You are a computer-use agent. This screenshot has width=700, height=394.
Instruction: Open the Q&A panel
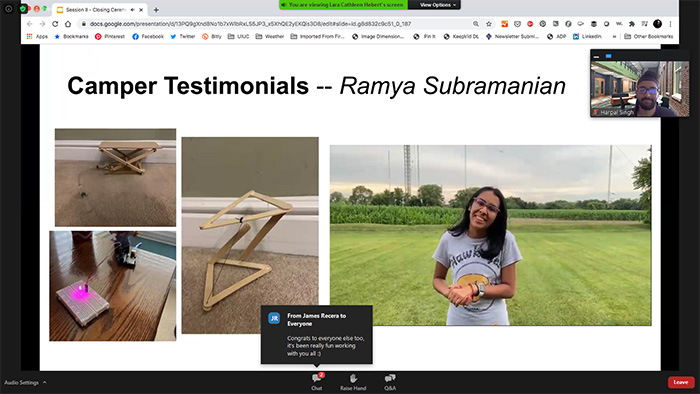390,382
